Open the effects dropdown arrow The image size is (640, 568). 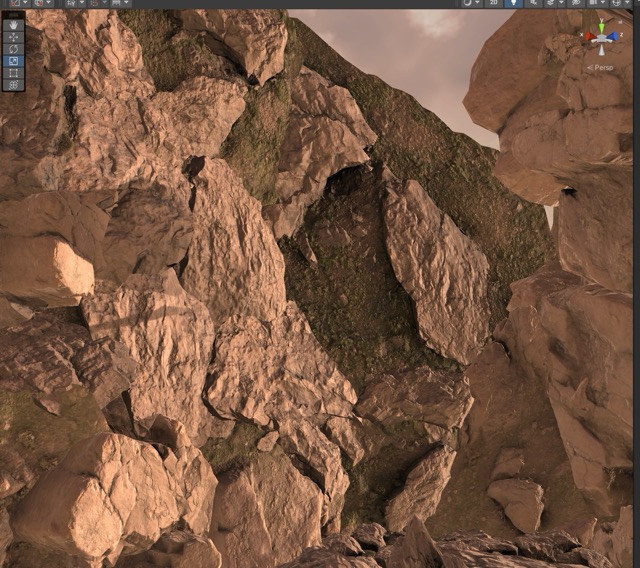(561, 2)
